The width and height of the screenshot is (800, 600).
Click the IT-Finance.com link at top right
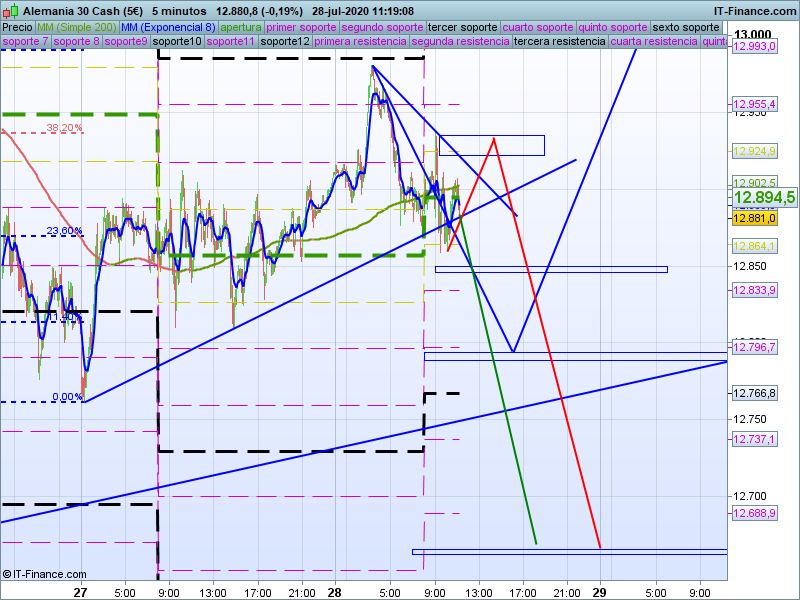point(757,11)
